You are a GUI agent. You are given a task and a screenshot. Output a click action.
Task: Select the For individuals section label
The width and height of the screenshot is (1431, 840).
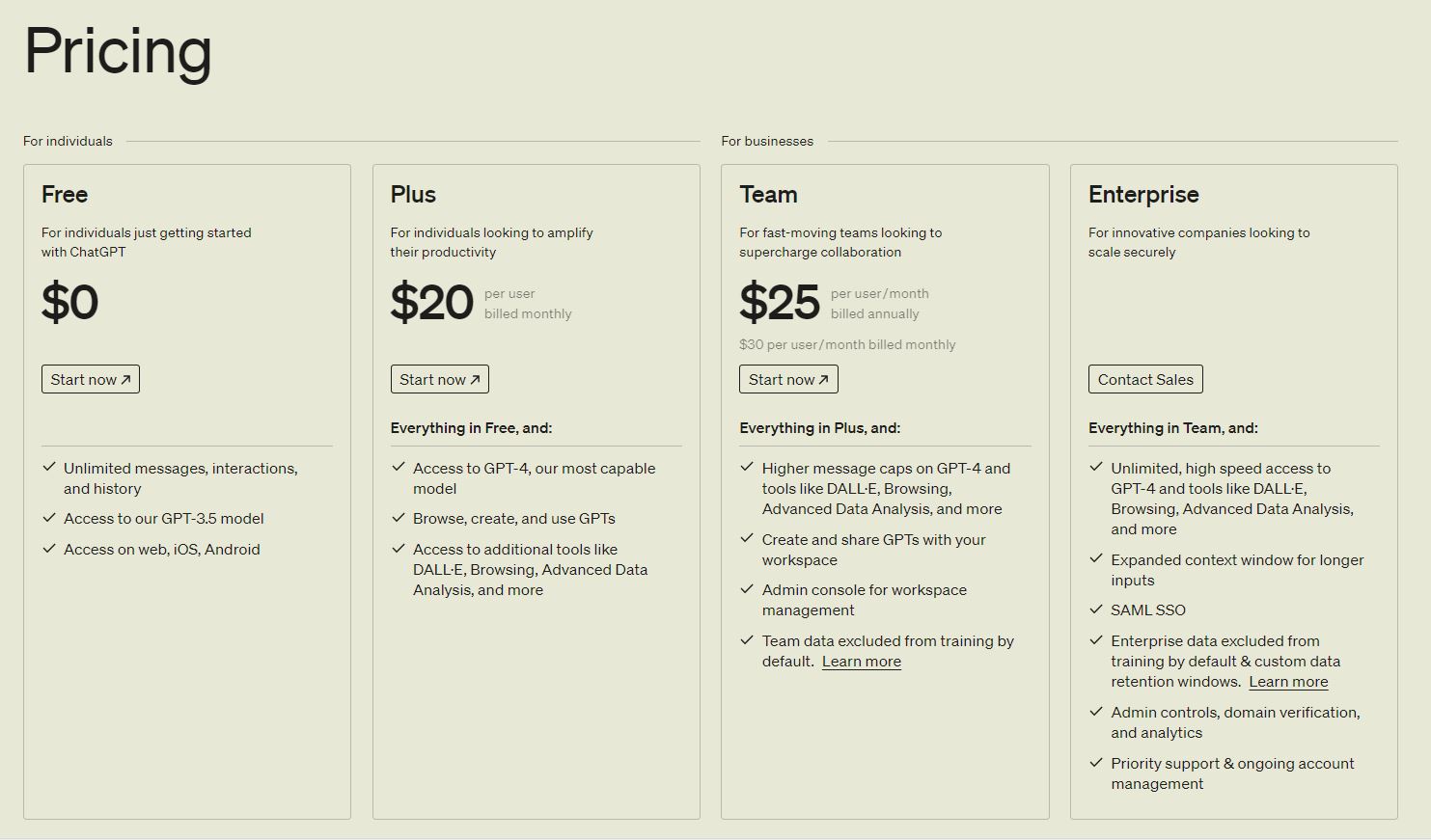pyautogui.click(x=68, y=140)
